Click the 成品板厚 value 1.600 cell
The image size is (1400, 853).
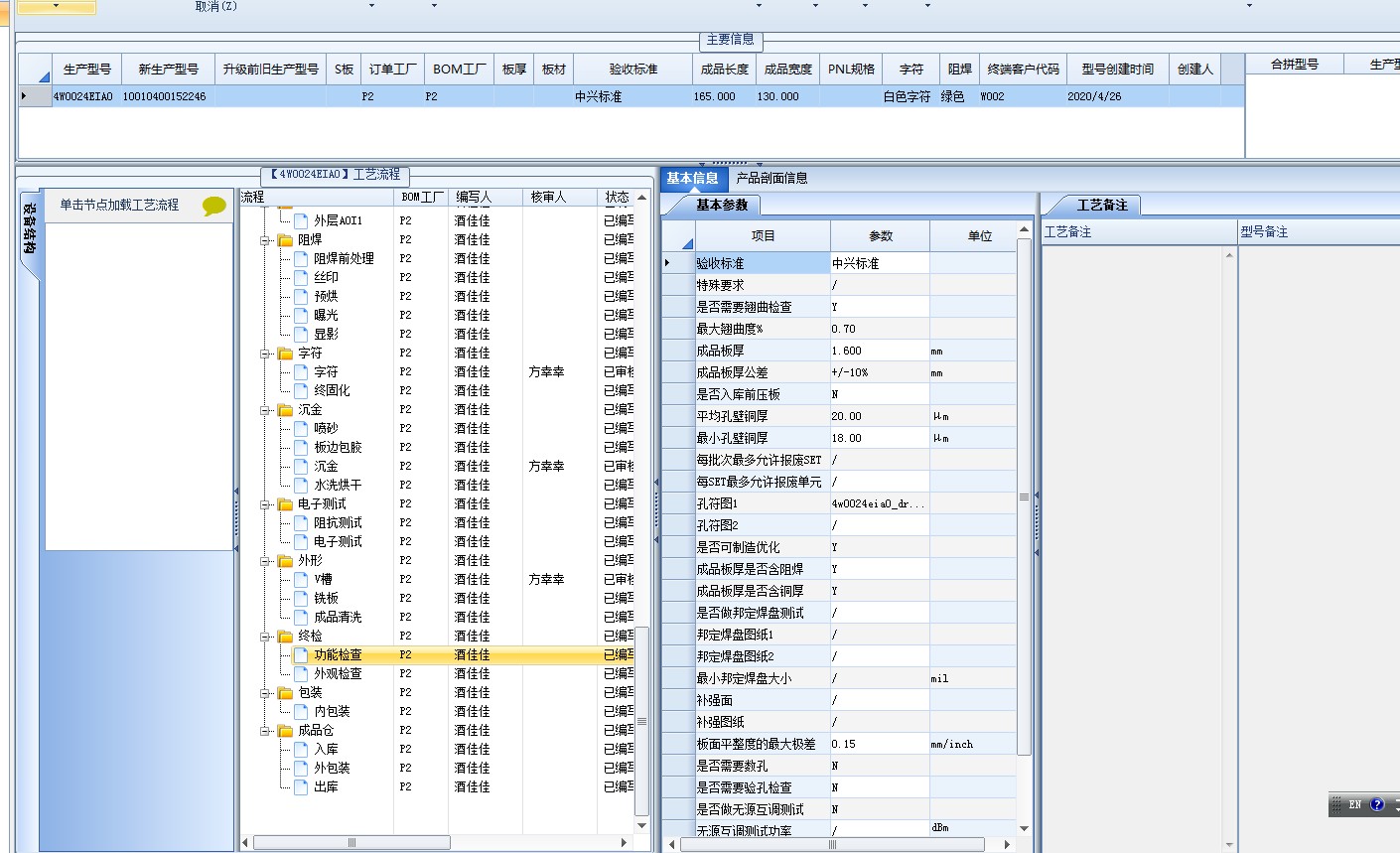click(x=880, y=351)
